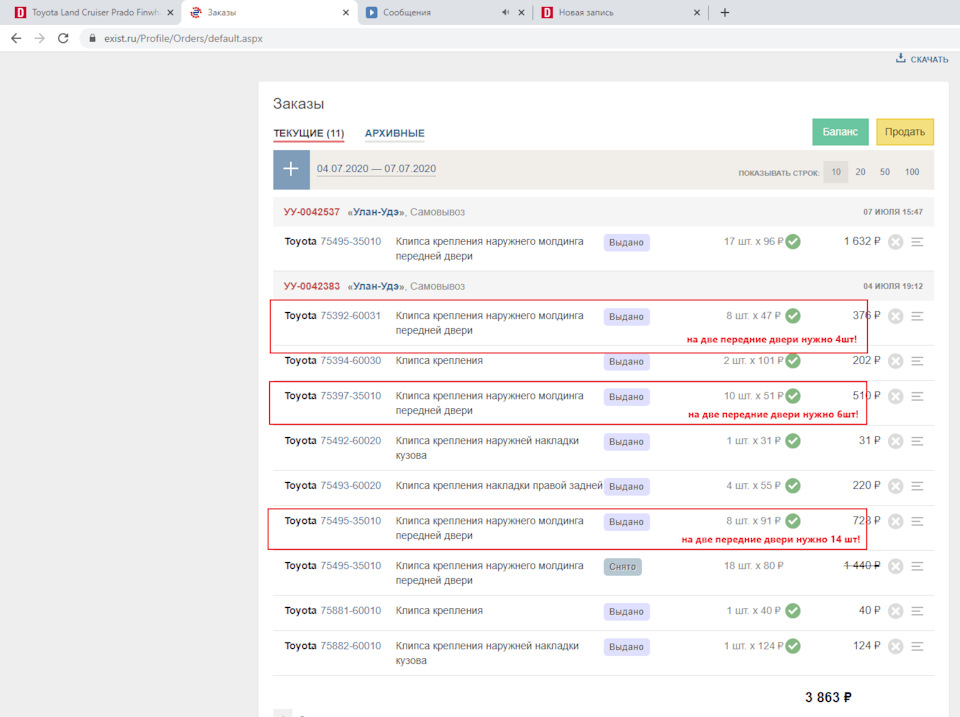The height and width of the screenshot is (717, 960).
Task: Cancel the 75392-60031 order line
Action: 896,317
